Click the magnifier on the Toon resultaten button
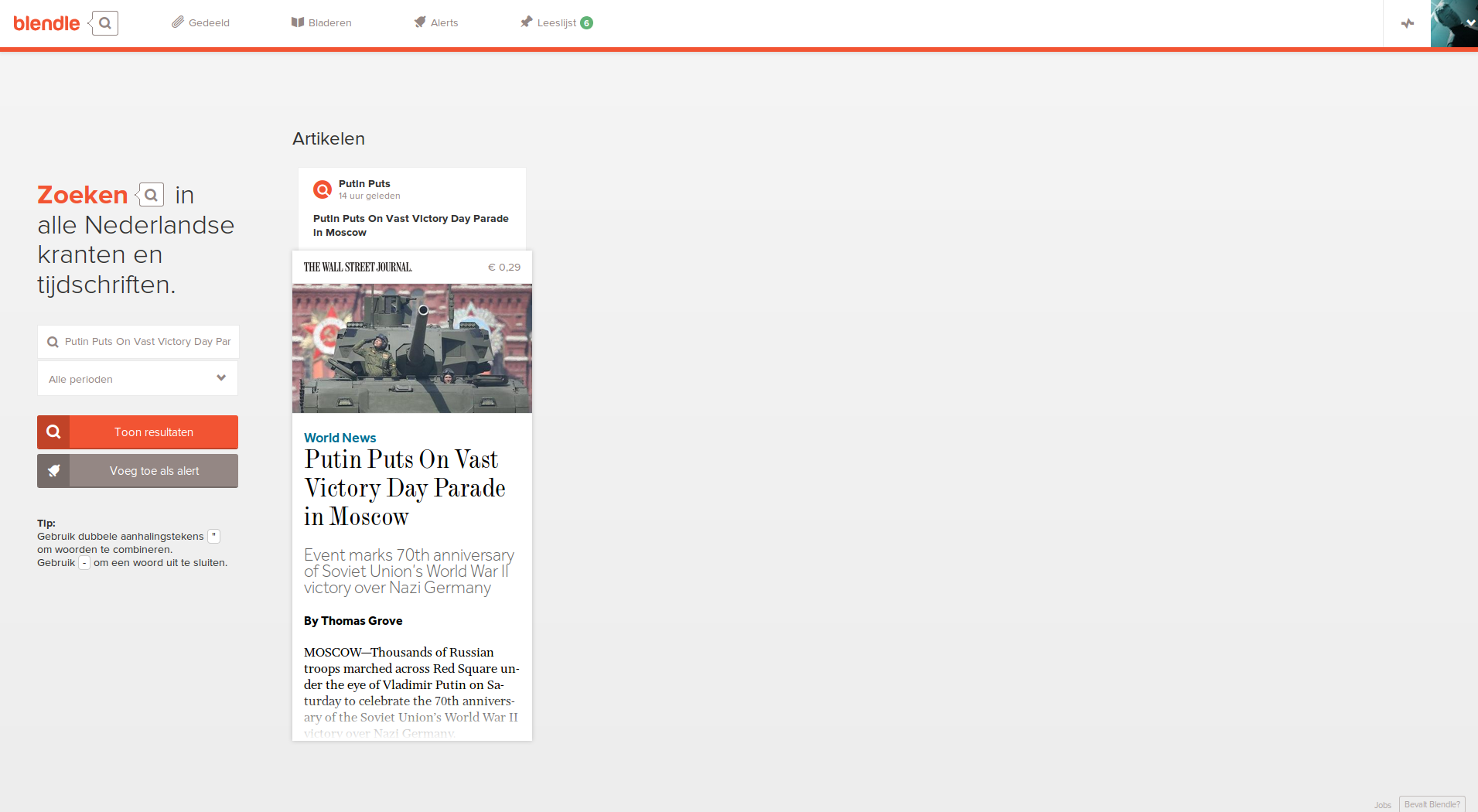The width and height of the screenshot is (1478, 812). click(x=53, y=432)
